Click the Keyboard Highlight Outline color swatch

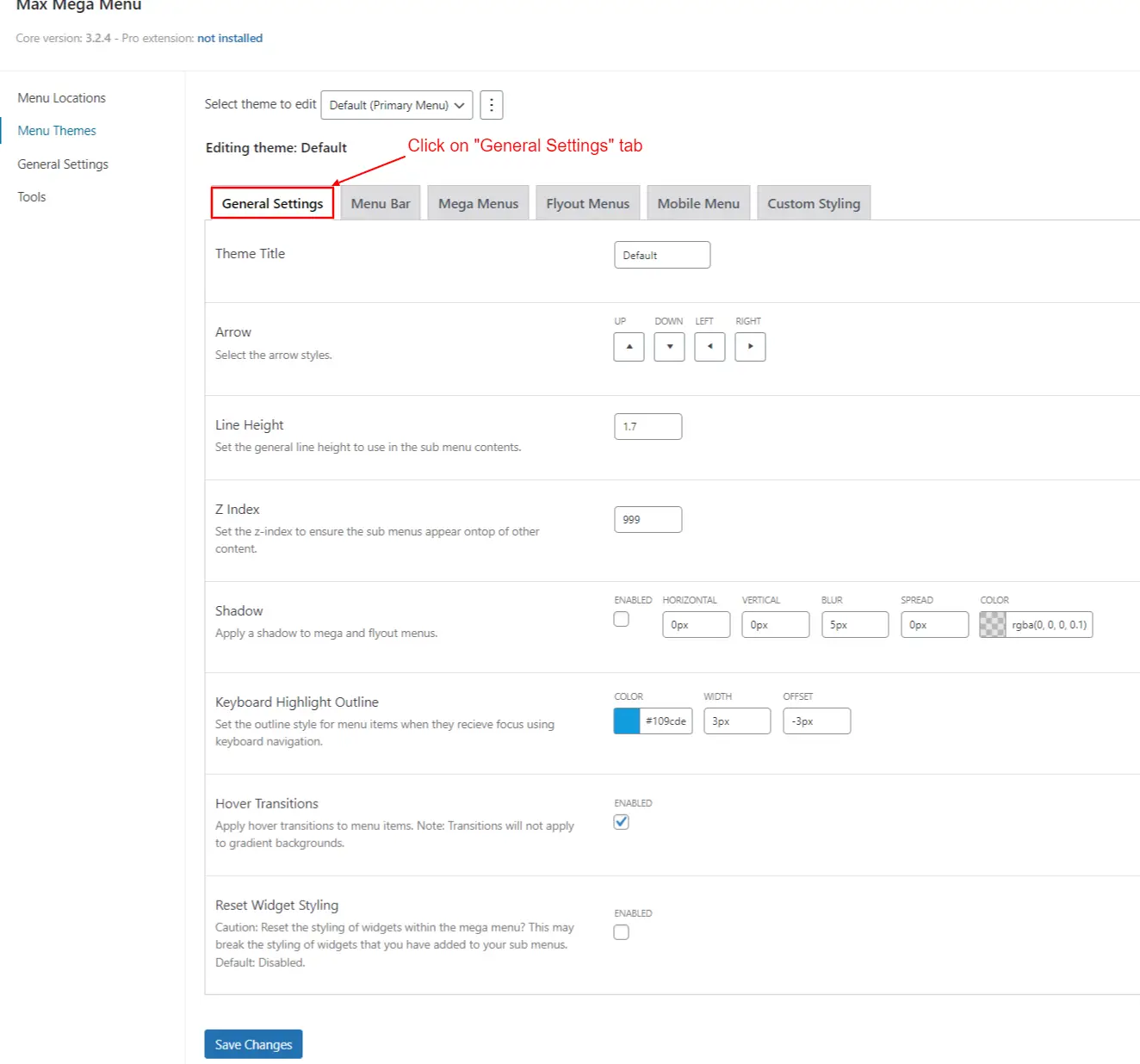(626, 721)
